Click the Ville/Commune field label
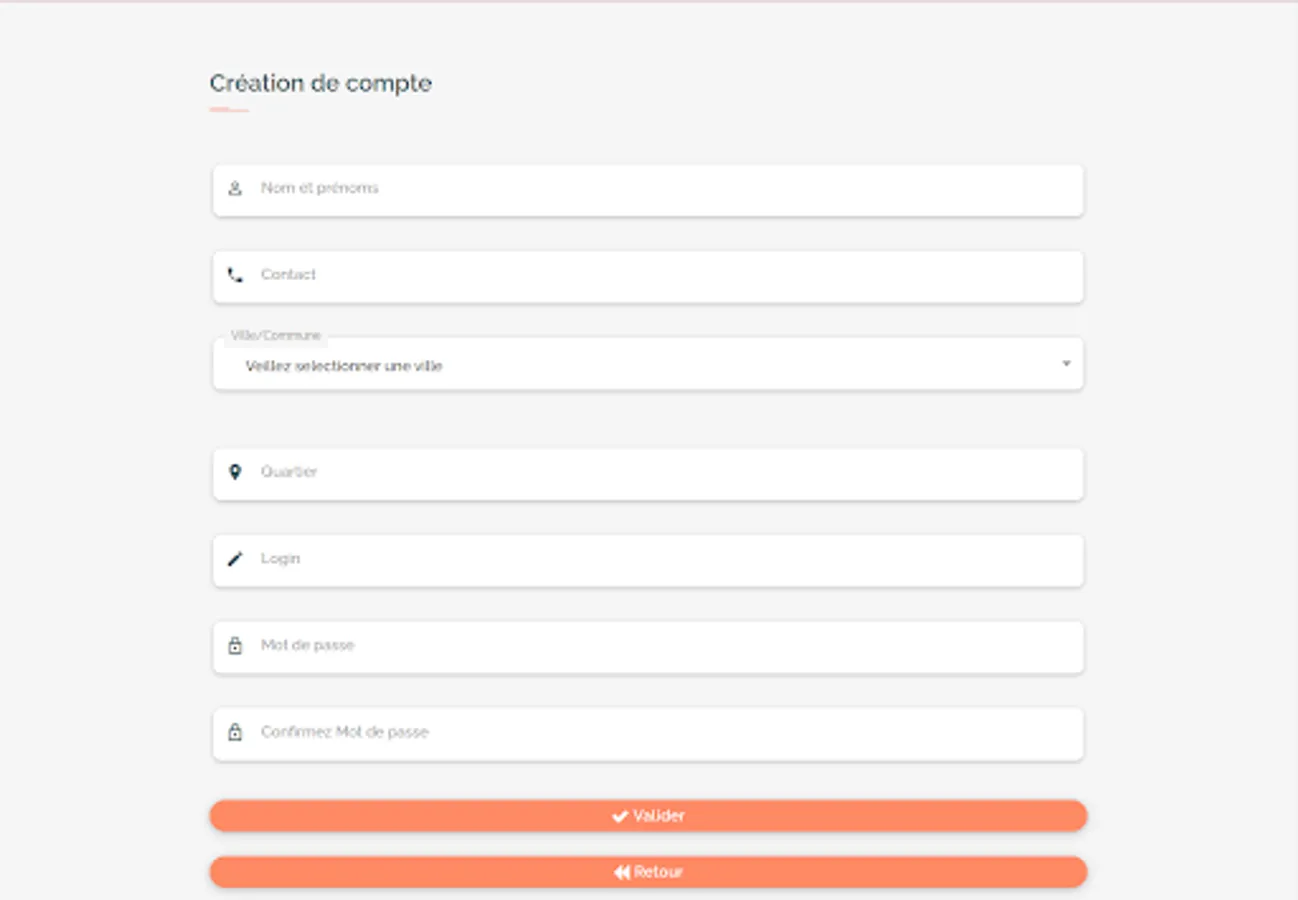 coord(276,336)
